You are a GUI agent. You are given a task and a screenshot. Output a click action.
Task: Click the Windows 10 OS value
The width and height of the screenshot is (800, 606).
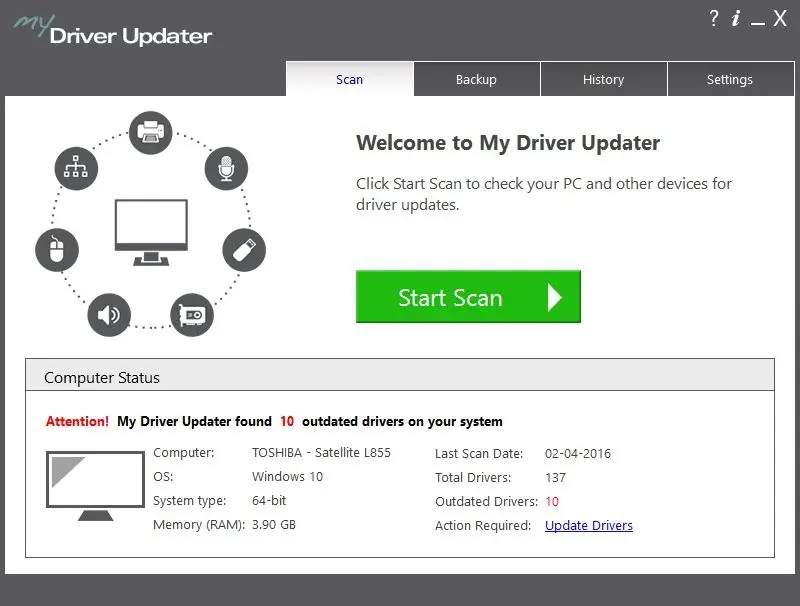pyautogui.click(x=287, y=476)
